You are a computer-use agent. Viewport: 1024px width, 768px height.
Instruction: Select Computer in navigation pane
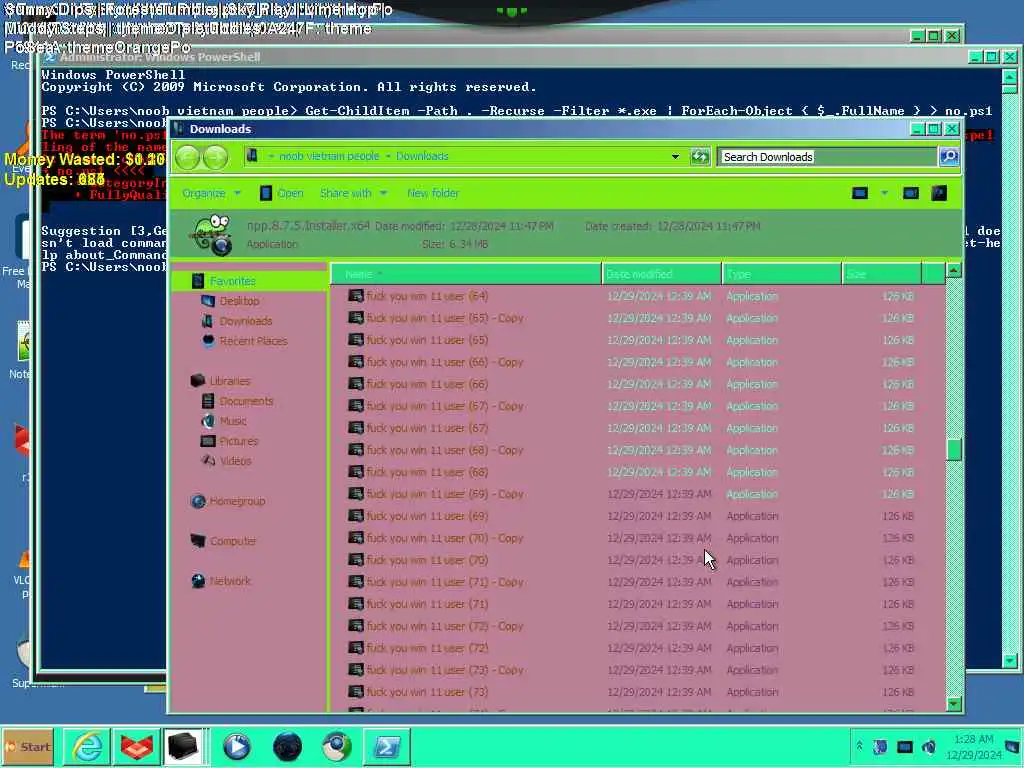[x=232, y=541]
